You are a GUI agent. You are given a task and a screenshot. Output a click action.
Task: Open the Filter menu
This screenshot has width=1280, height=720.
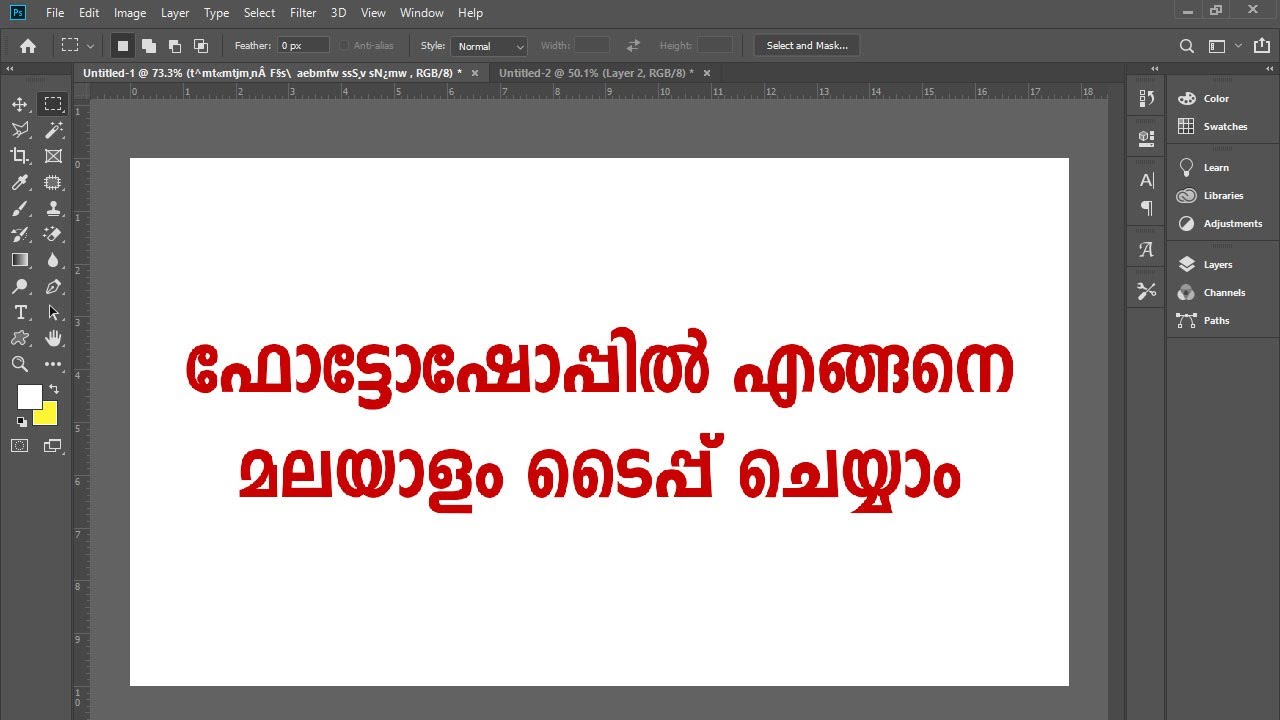click(x=303, y=13)
